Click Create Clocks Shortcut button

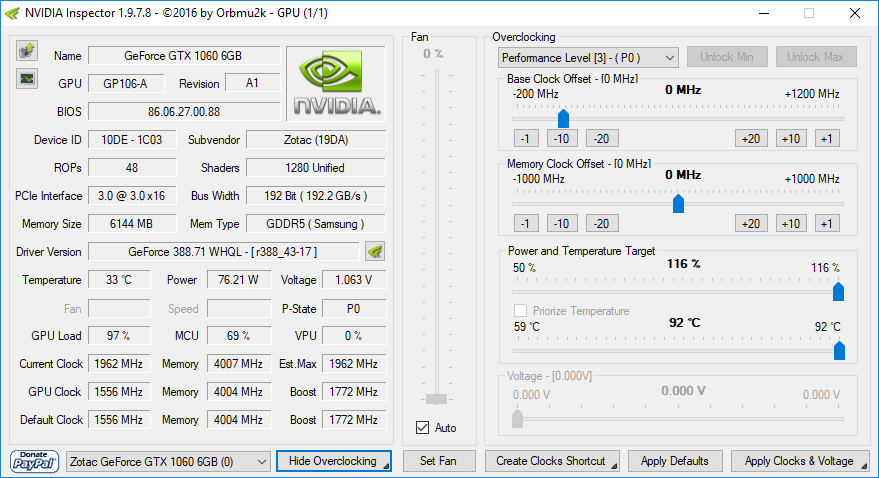pyautogui.click(x=552, y=461)
